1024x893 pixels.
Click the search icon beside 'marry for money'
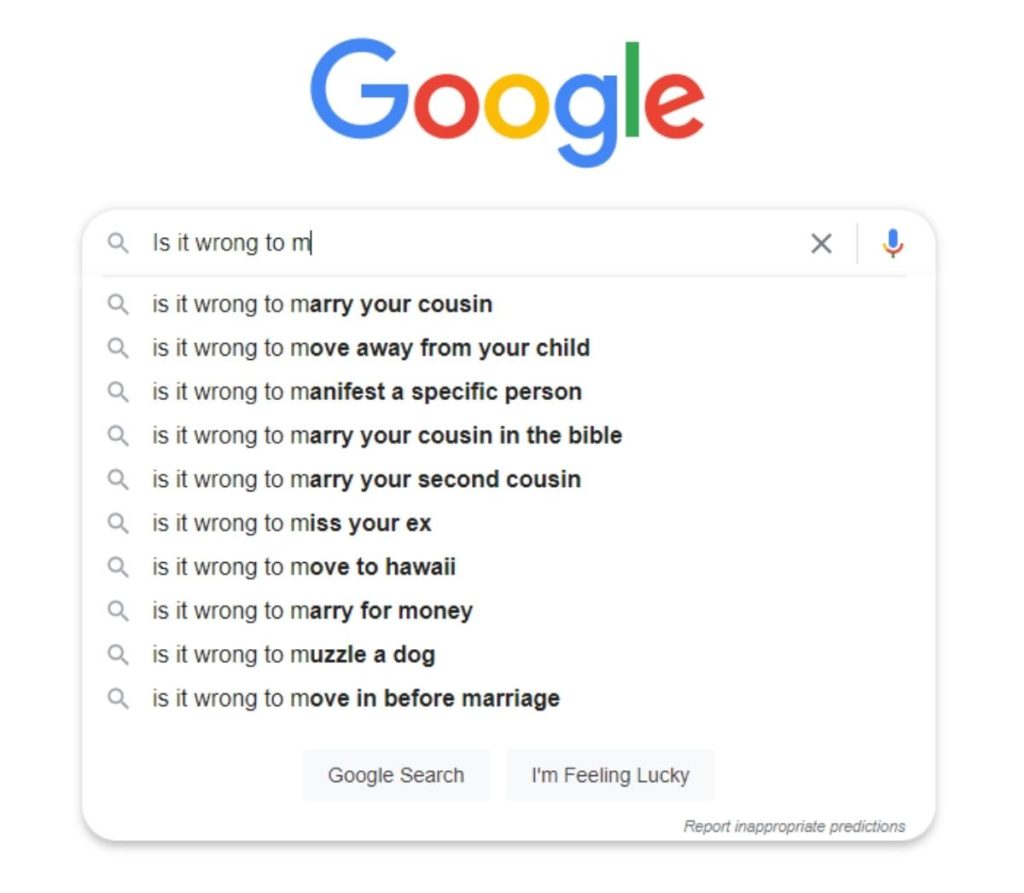118,611
